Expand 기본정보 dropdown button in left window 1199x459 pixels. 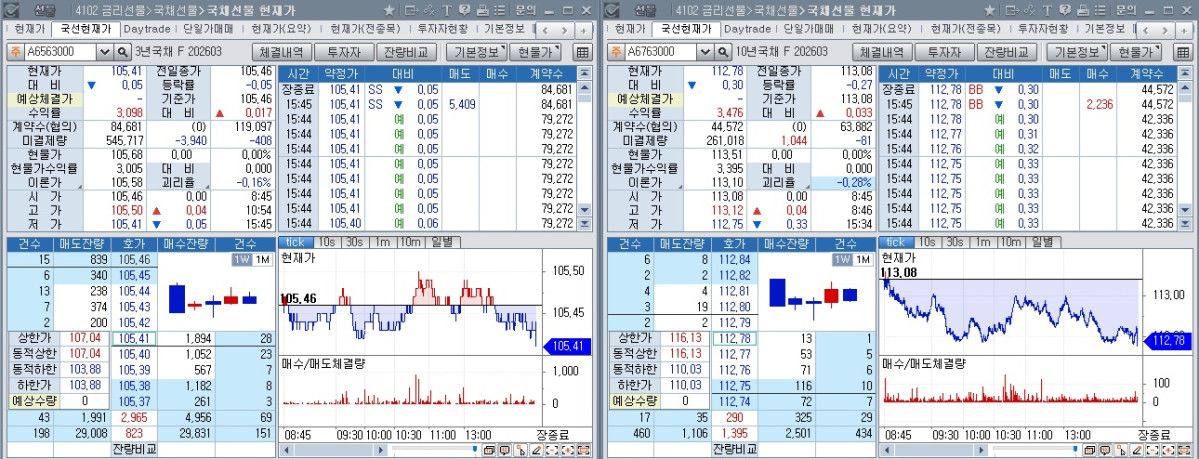[476, 52]
